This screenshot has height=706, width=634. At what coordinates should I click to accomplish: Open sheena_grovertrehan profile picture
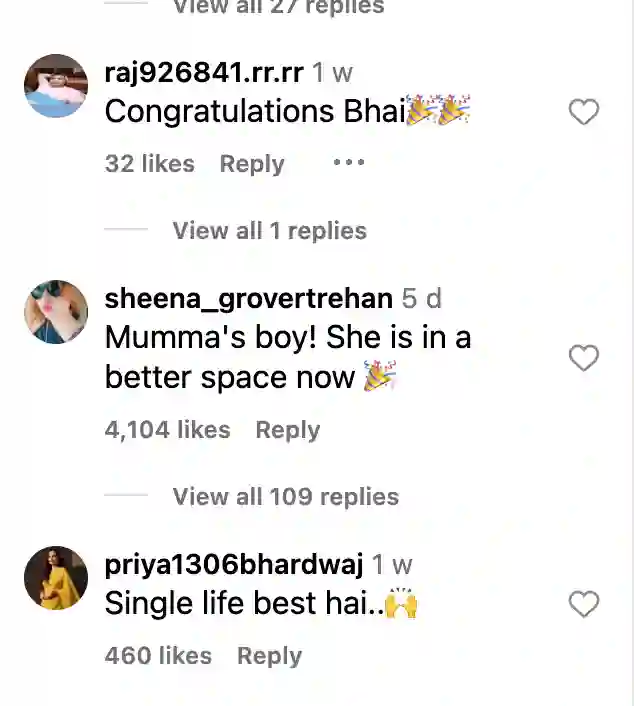pos(56,312)
